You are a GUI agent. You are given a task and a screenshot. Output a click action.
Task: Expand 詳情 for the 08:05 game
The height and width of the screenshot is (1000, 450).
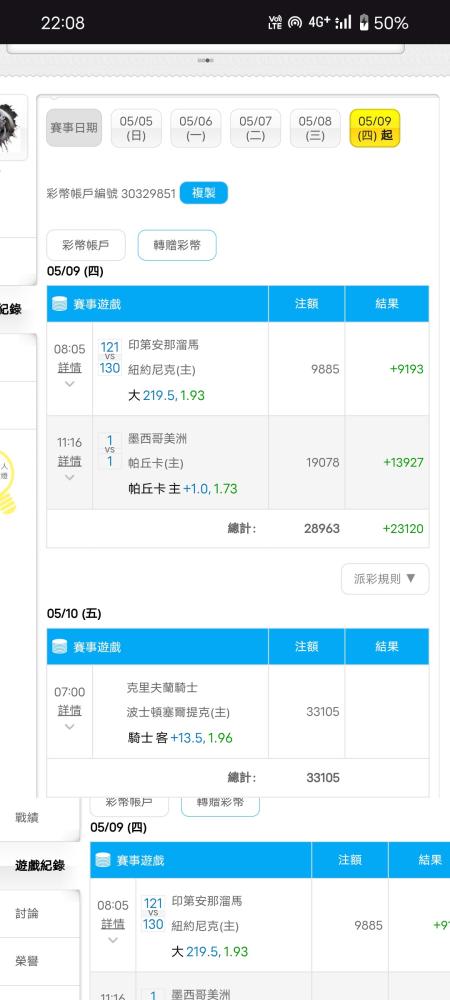point(69,368)
